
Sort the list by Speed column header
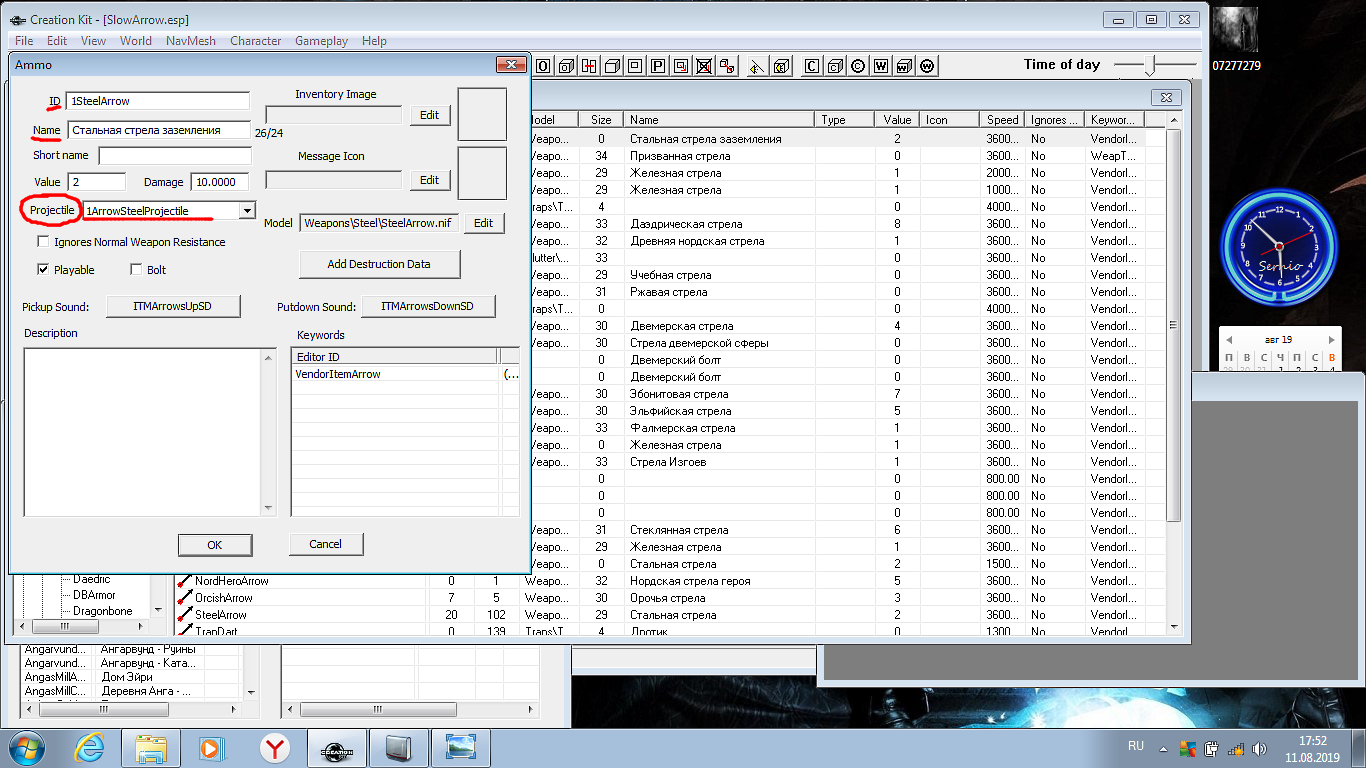(x=1002, y=120)
